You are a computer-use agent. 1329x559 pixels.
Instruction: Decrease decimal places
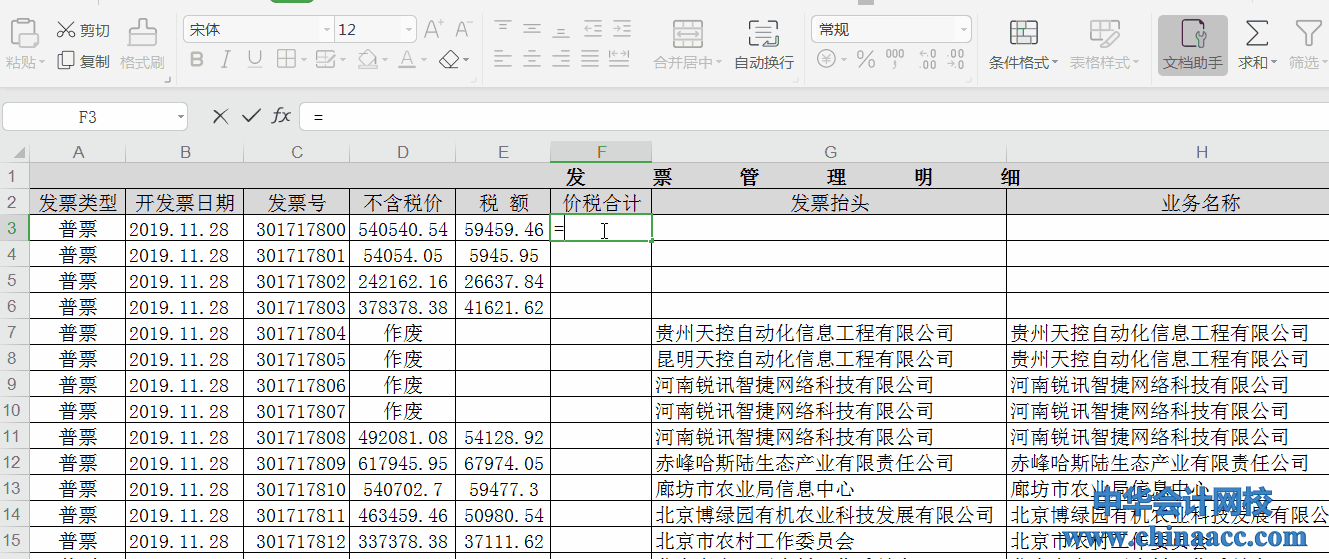pyautogui.click(x=958, y=60)
